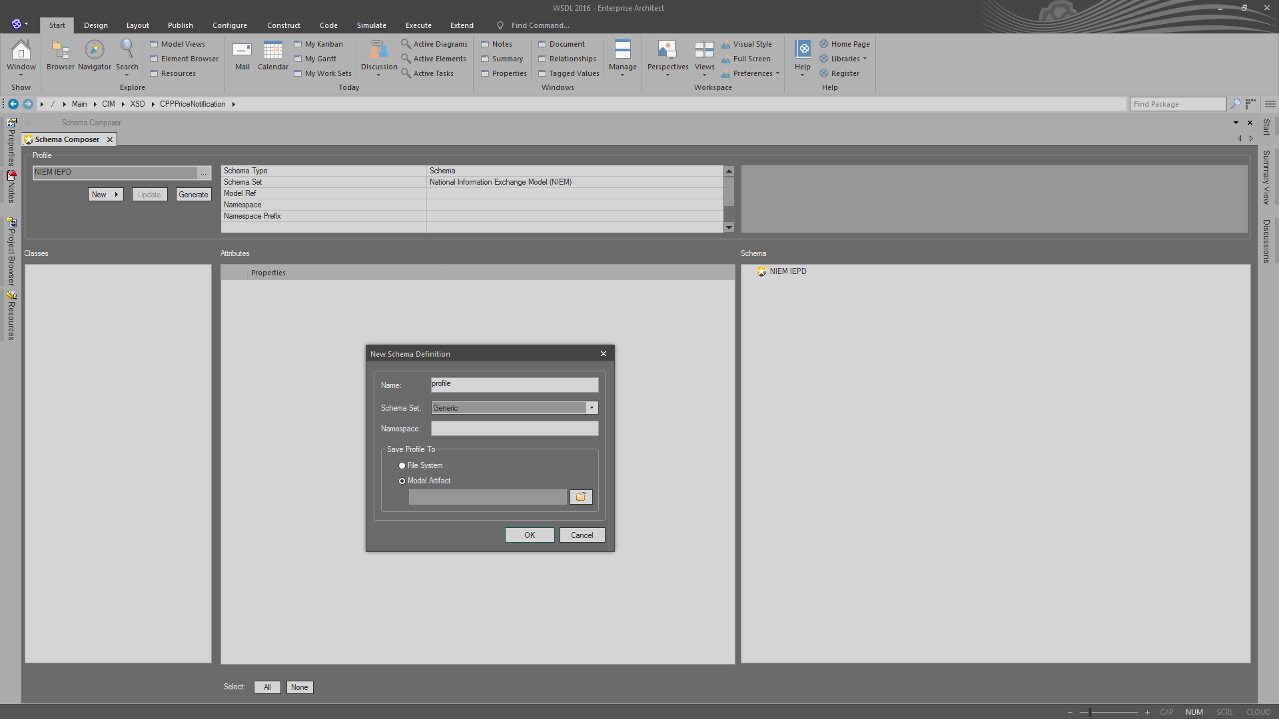
Task: Click the CPPPriceNotification breadcrumb
Action: point(193,104)
